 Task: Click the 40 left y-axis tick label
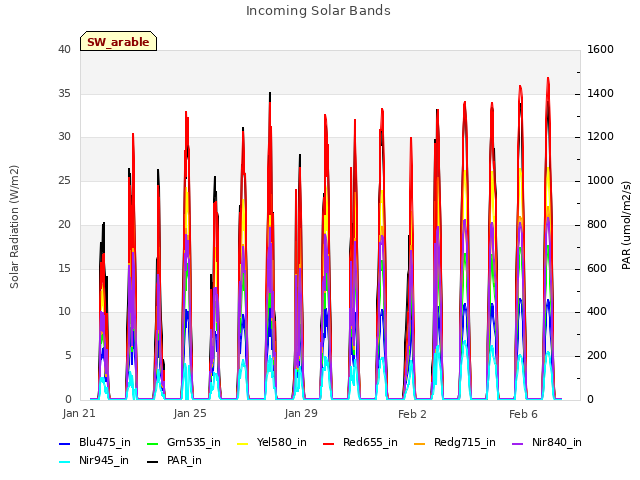coord(64,50)
